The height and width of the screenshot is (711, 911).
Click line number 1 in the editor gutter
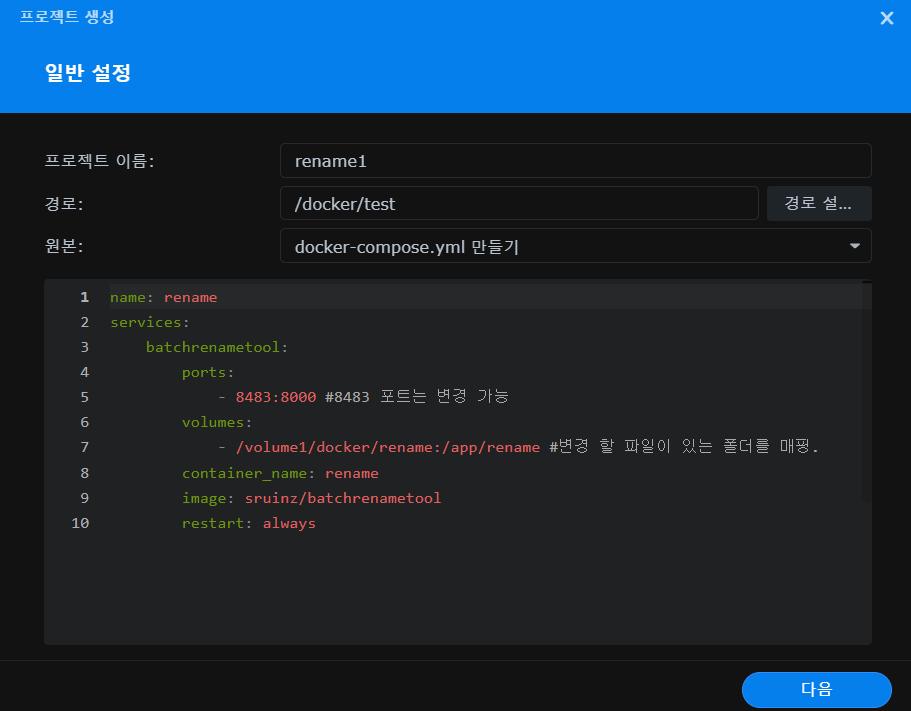coord(85,297)
